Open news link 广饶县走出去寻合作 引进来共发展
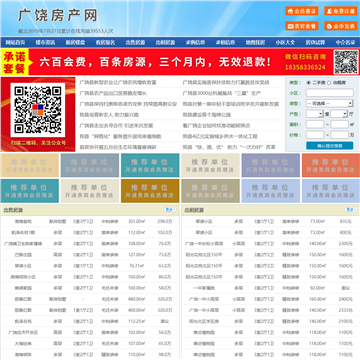The width and height of the screenshot is (360, 360). coord(116,126)
